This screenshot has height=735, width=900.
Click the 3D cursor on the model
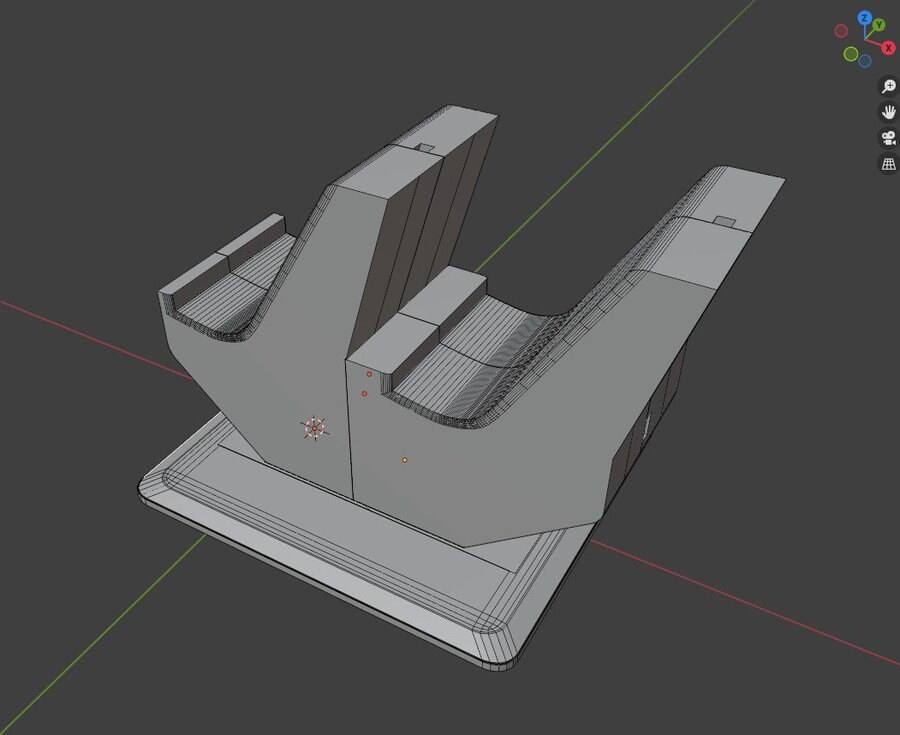pos(315,428)
